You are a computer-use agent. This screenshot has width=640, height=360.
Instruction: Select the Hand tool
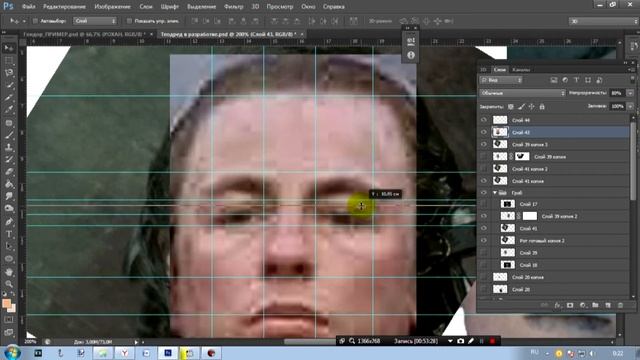coord(9,272)
